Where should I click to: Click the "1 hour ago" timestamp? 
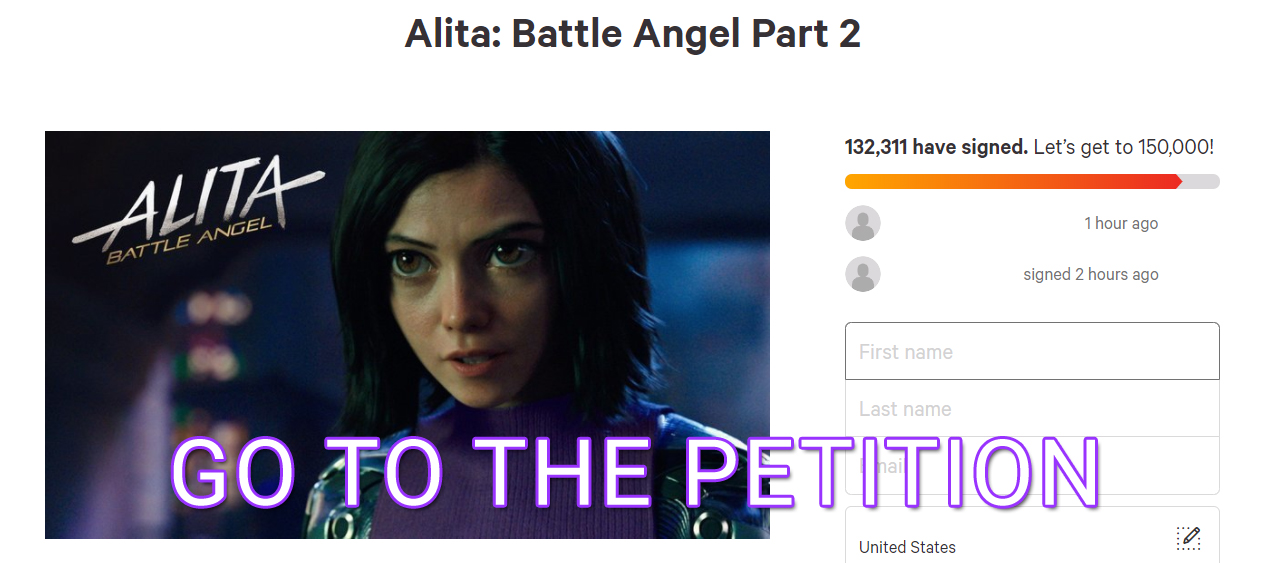coord(1121,223)
